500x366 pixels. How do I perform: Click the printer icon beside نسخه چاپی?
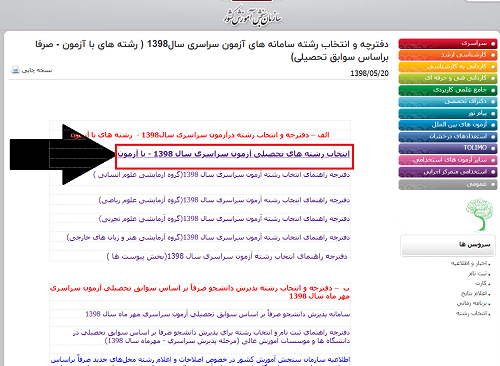(x=15, y=70)
